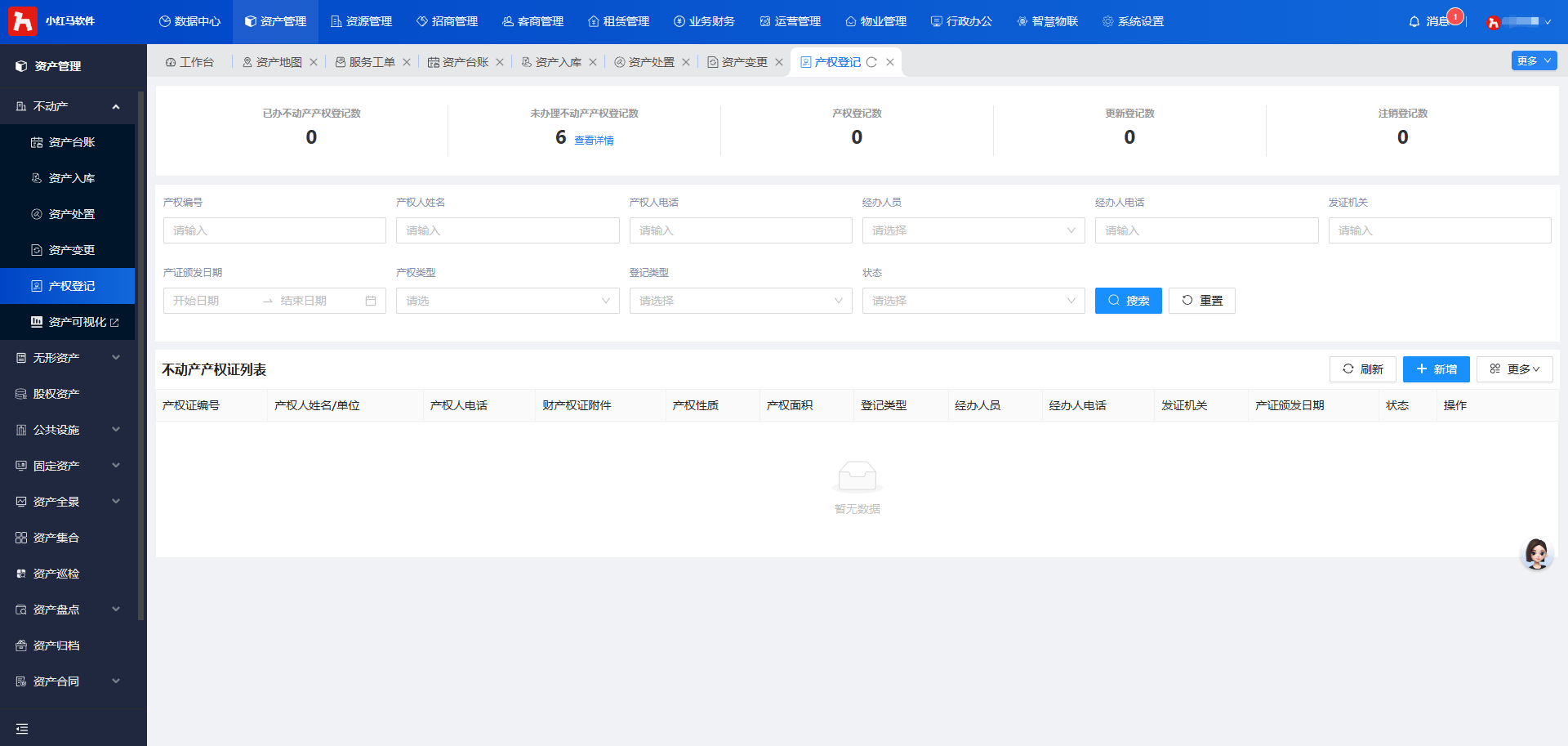The image size is (1568, 746).
Task: Open the 产权类型 dropdown
Action: point(507,301)
